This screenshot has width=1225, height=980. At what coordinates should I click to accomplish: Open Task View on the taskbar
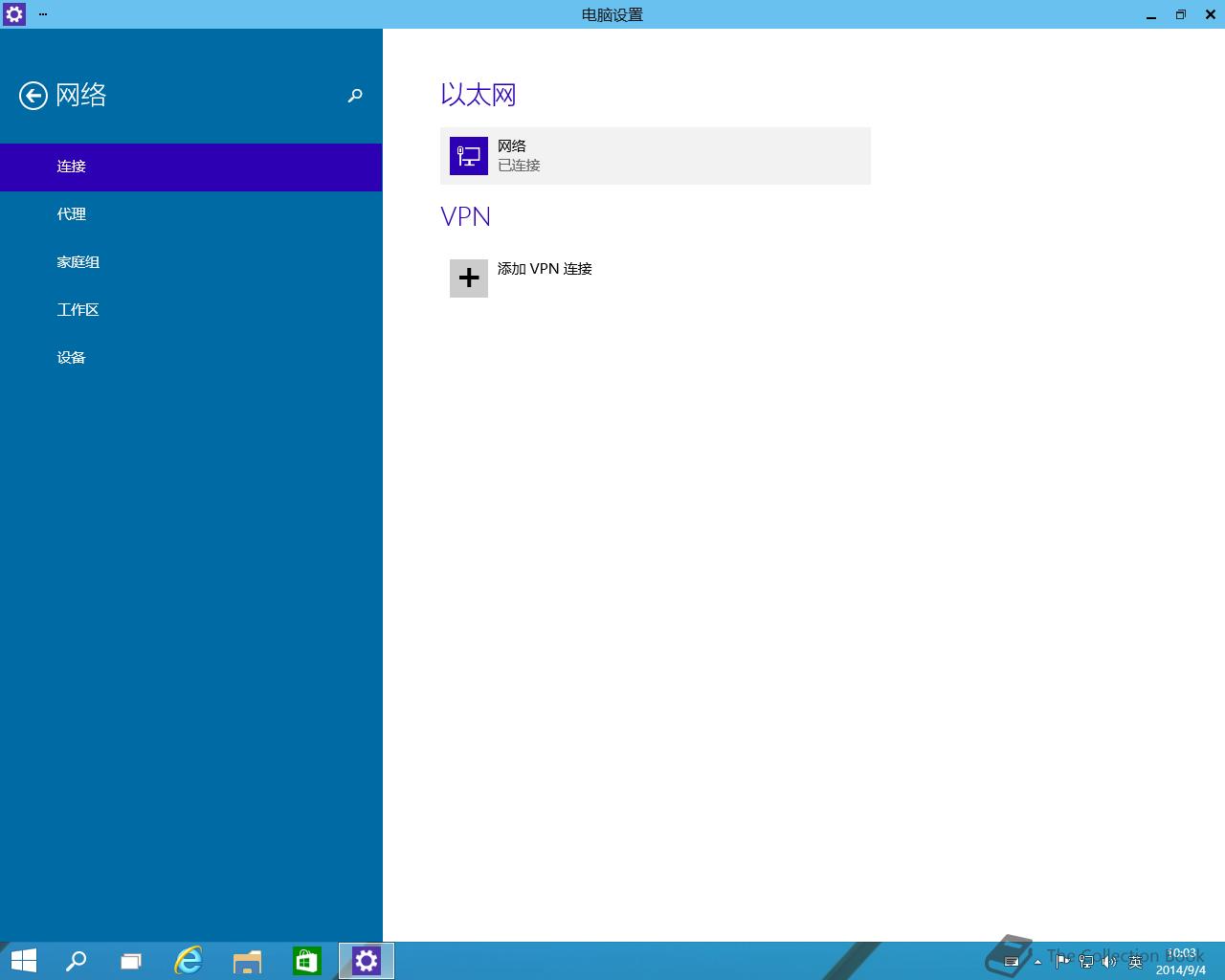(x=131, y=961)
